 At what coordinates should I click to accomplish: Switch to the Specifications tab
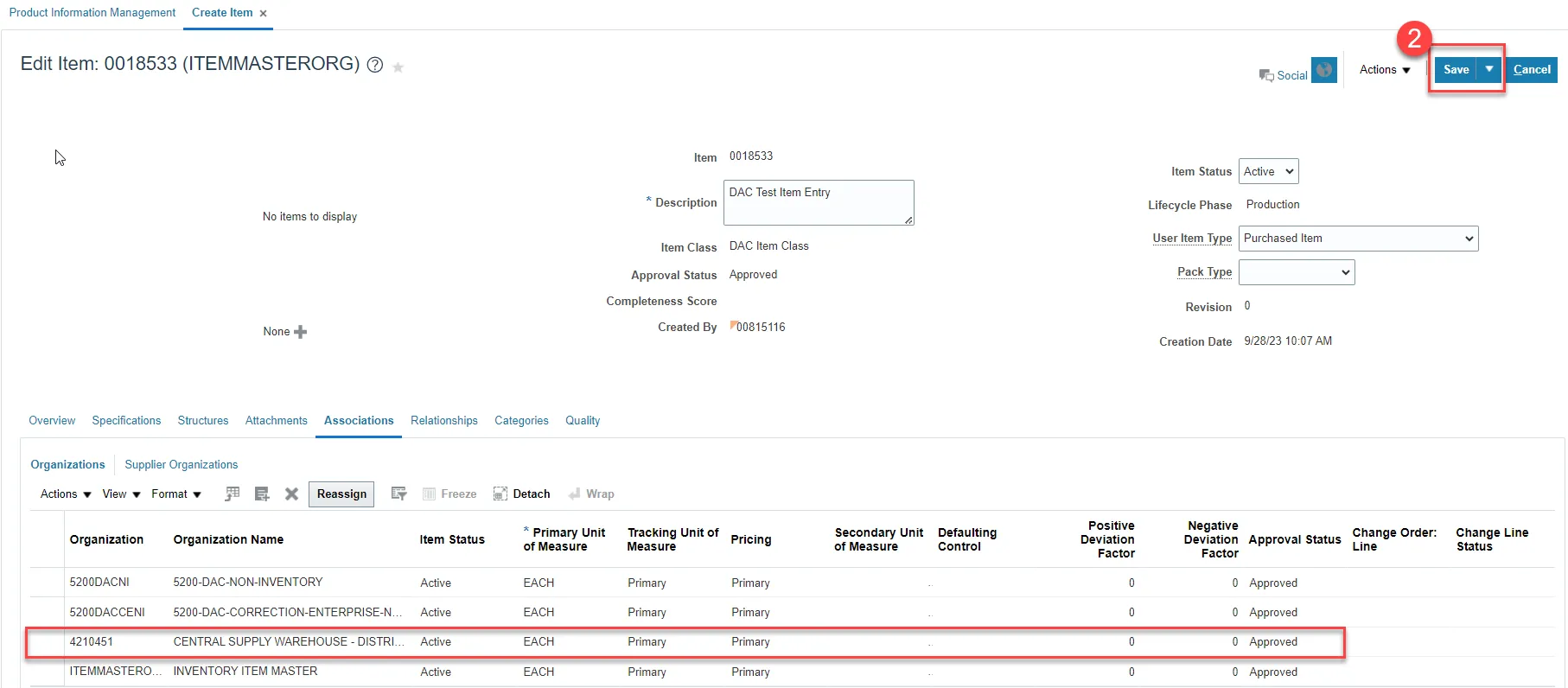tap(126, 421)
